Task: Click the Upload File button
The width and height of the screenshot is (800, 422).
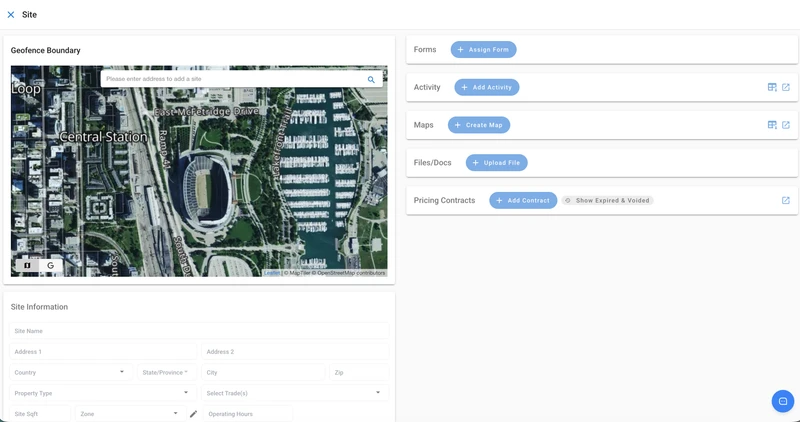Action: click(x=496, y=163)
